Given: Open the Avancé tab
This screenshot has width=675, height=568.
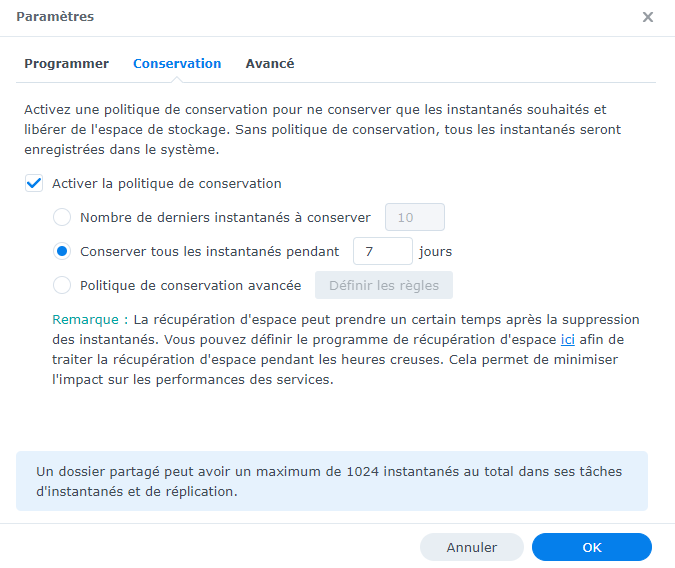Looking at the screenshot, I should pyautogui.click(x=270, y=63).
